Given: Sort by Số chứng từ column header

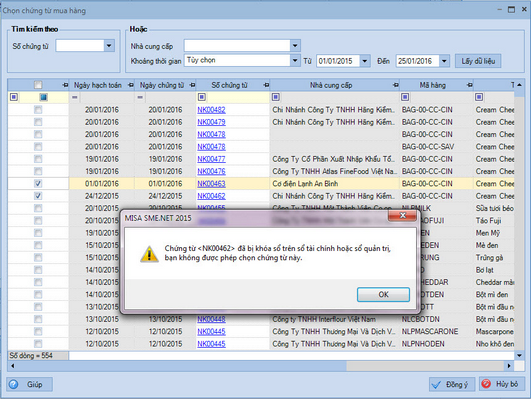Looking at the screenshot, I should point(229,85).
